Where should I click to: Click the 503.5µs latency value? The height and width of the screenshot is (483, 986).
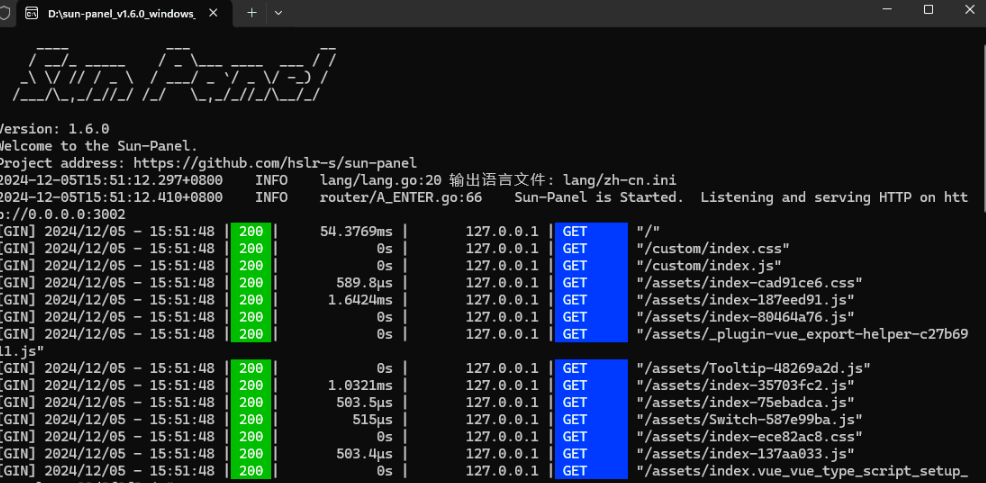tap(365, 402)
